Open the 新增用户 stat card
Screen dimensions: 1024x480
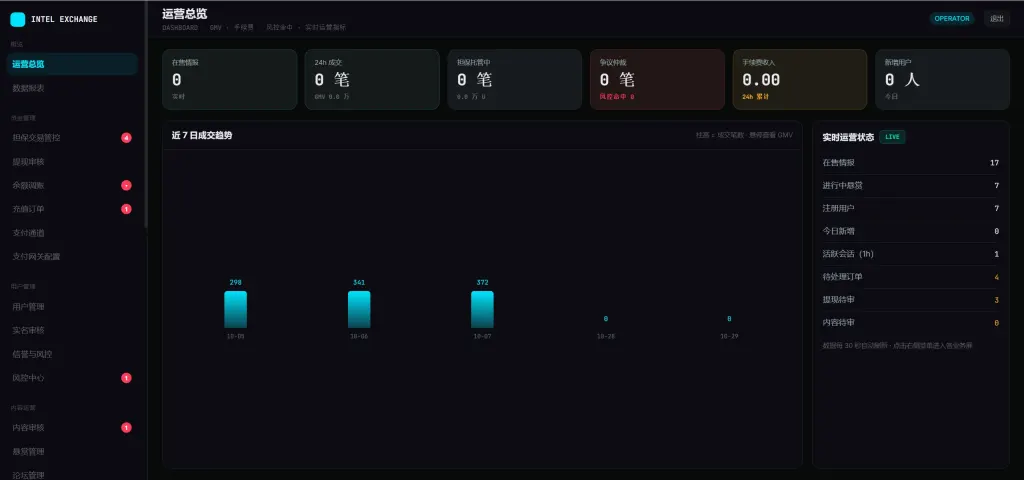[942, 80]
